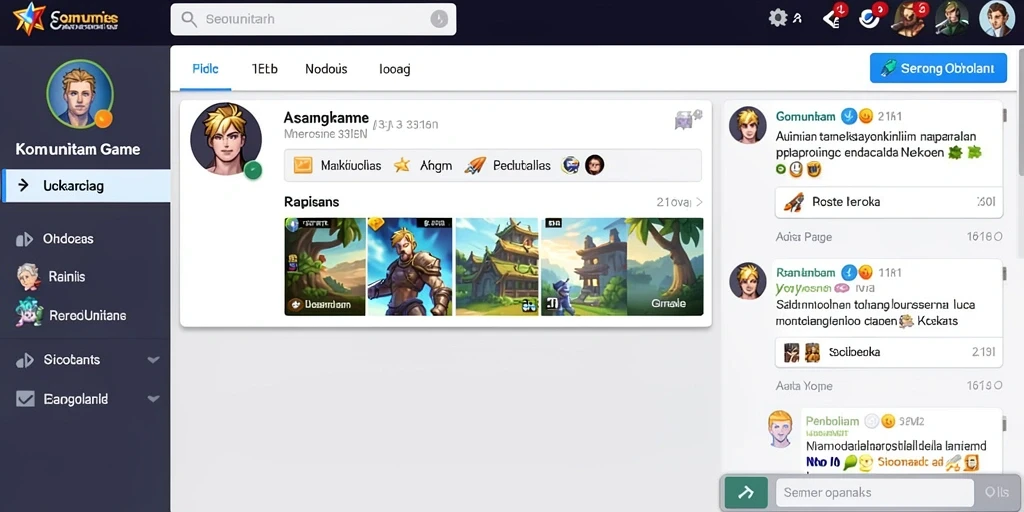Open the green pagoda temple thumbnail
The width and height of the screenshot is (1024, 512).
498,266
